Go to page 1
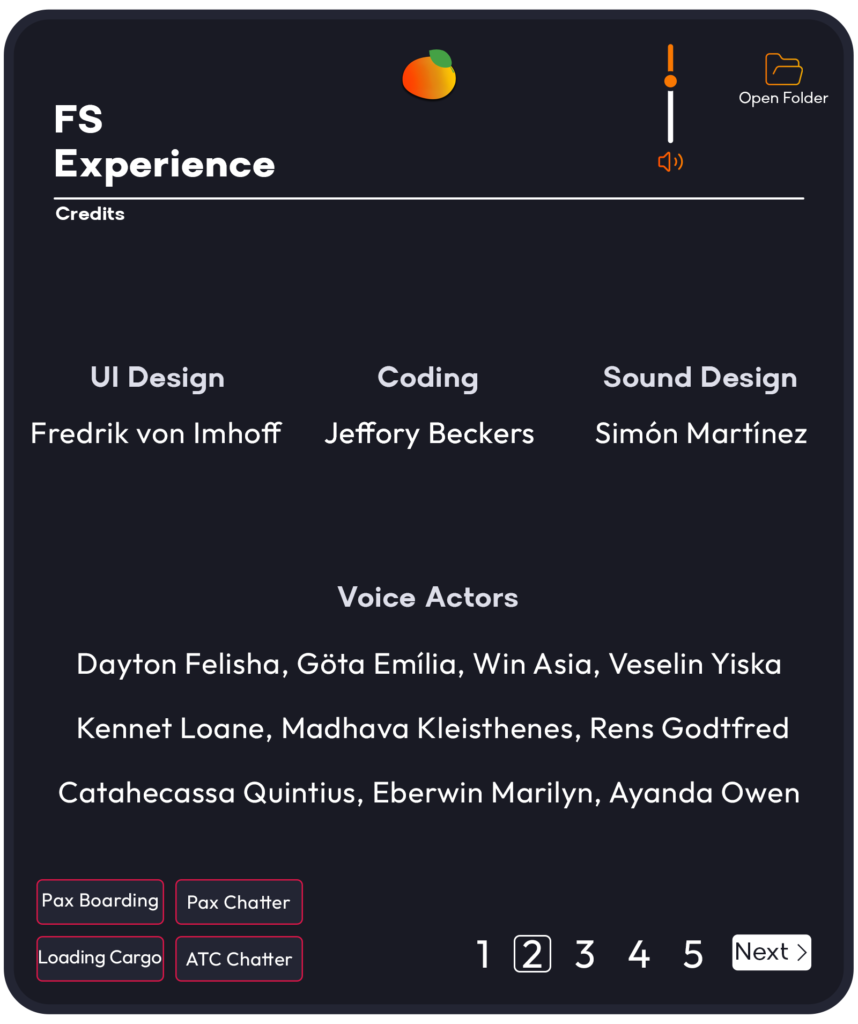The width and height of the screenshot is (858, 1024). pos(484,955)
